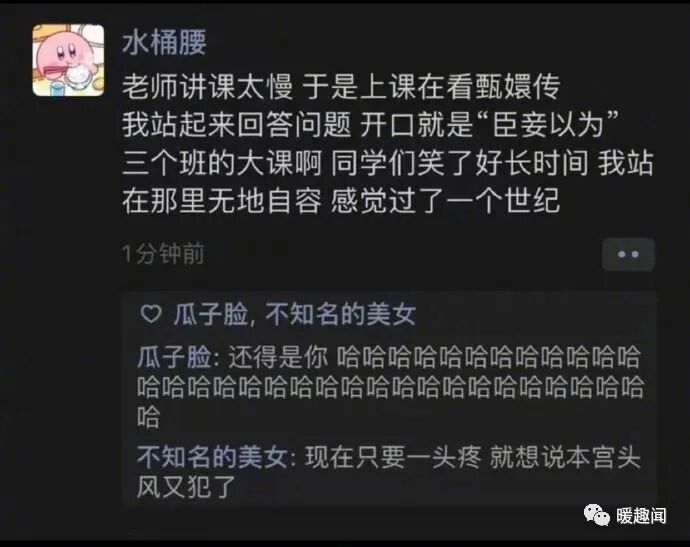Click the heart icon in likes row
Viewport: 690px width, 547px height.
pyautogui.click(x=151, y=314)
